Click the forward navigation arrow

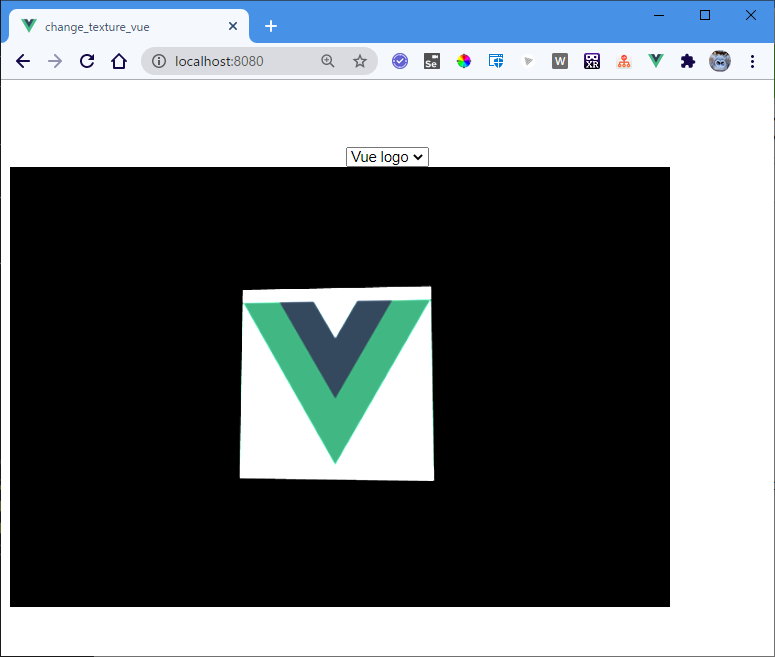[55, 61]
